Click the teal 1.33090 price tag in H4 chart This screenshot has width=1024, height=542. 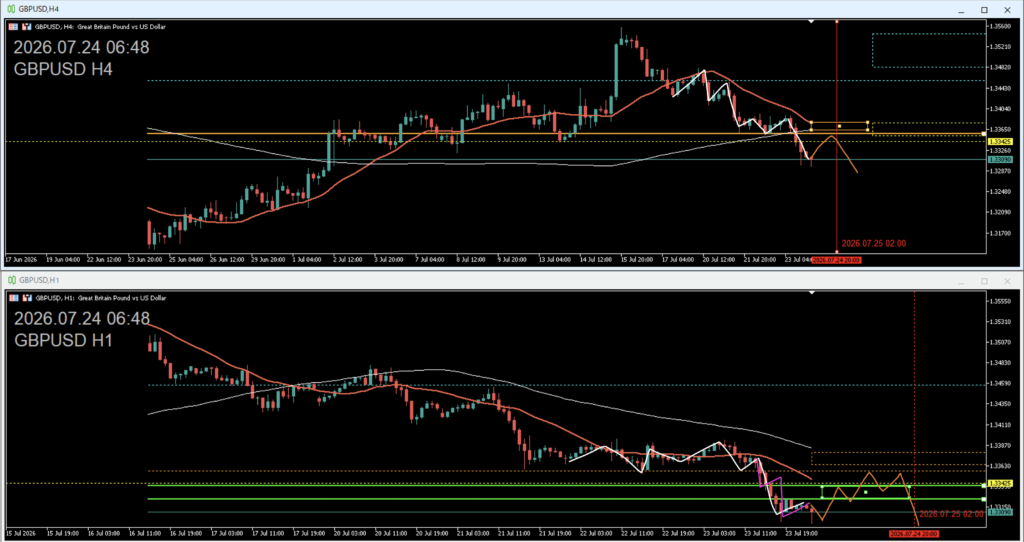1000,159
